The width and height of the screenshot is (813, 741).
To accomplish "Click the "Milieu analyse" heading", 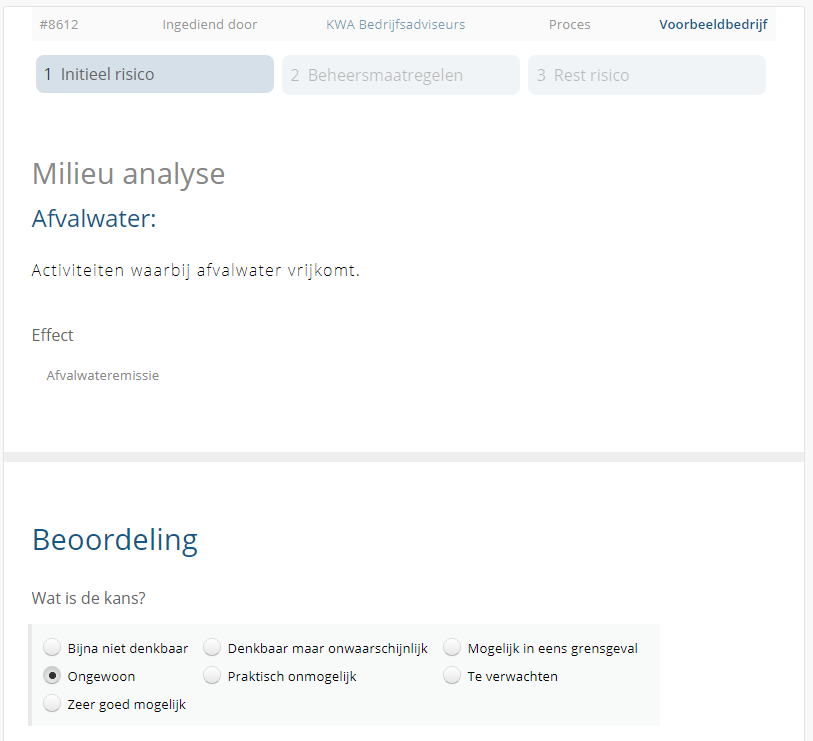I will click(128, 173).
